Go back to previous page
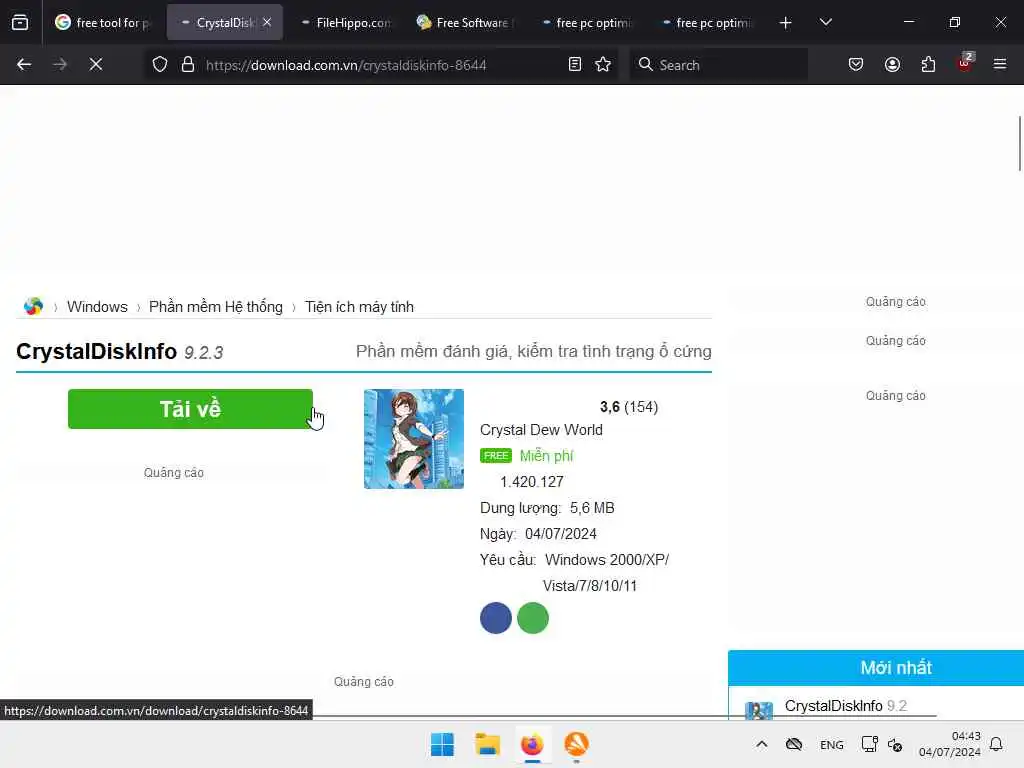This screenshot has height=768, width=1024. coord(24,65)
